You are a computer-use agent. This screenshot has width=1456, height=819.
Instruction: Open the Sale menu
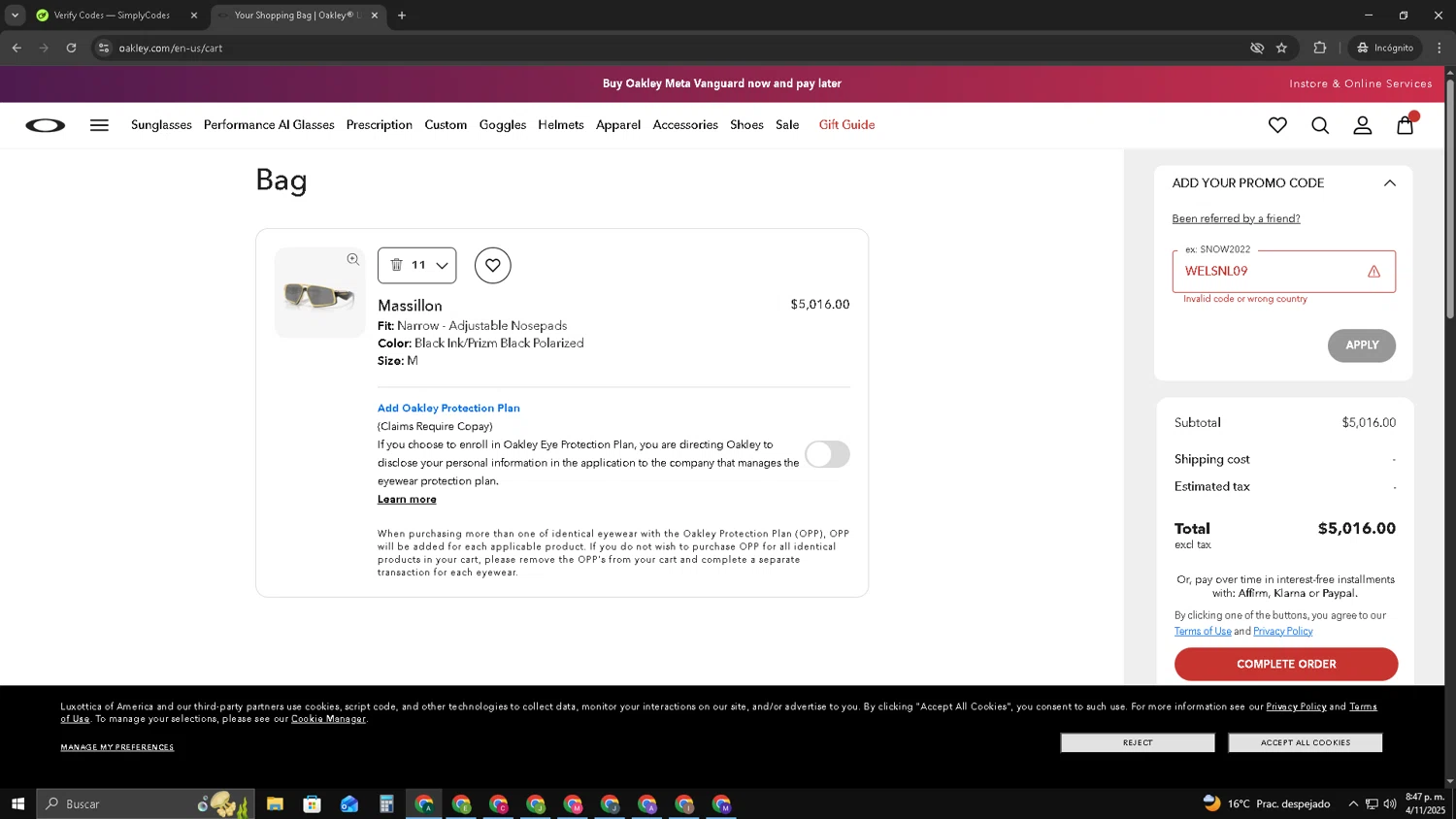coord(787,125)
